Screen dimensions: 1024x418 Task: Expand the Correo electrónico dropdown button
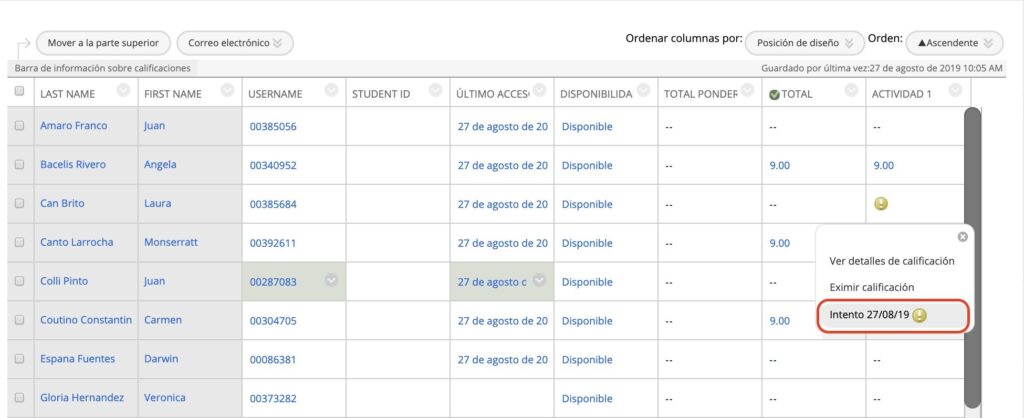pyautogui.click(x=234, y=43)
